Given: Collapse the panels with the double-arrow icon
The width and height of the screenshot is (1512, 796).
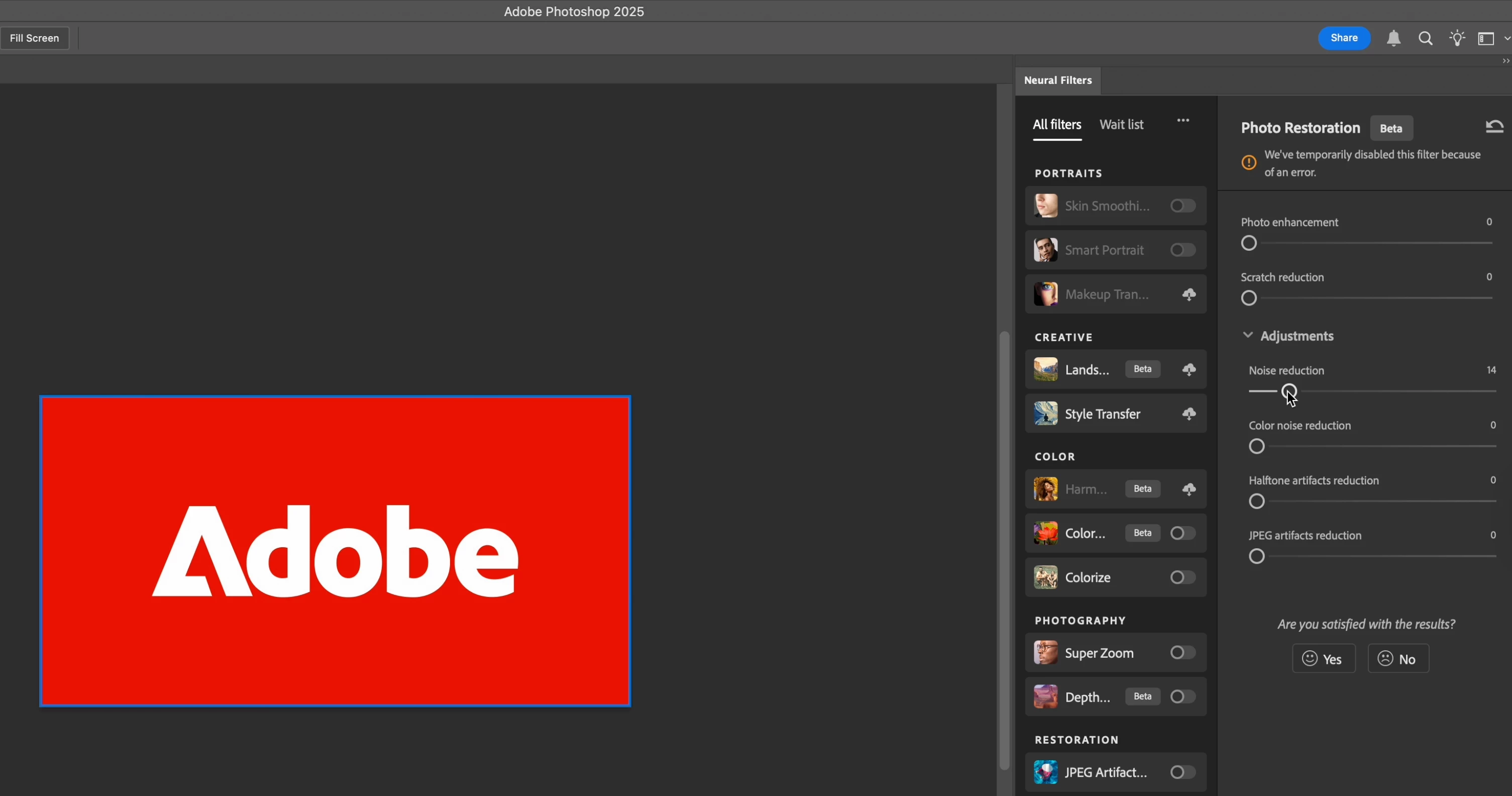Looking at the screenshot, I should click(x=1505, y=61).
